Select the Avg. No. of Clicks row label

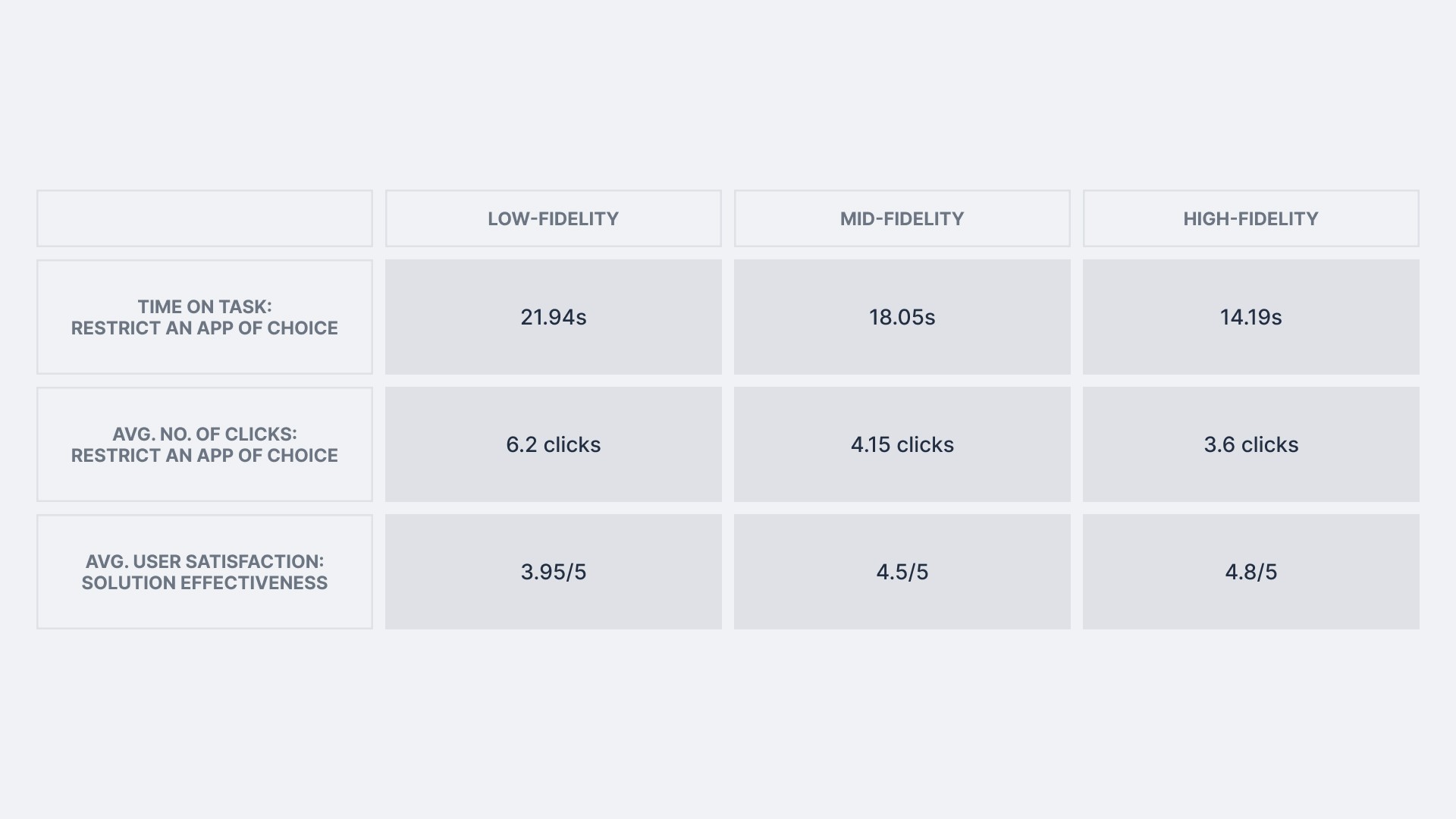coord(205,444)
